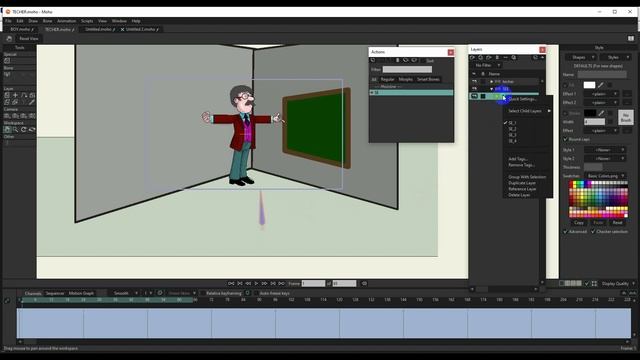The height and width of the screenshot is (360, 640).
Task: Choose Quick Settings from context menu
Action: 522,99
